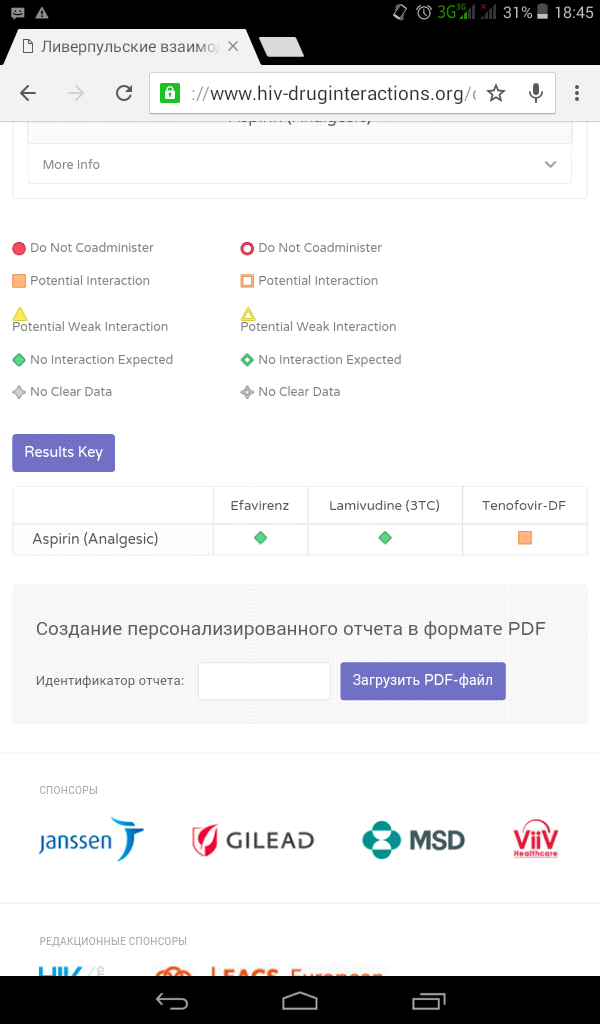Click the Загрузить PDF-файл button

click(422, 681)
